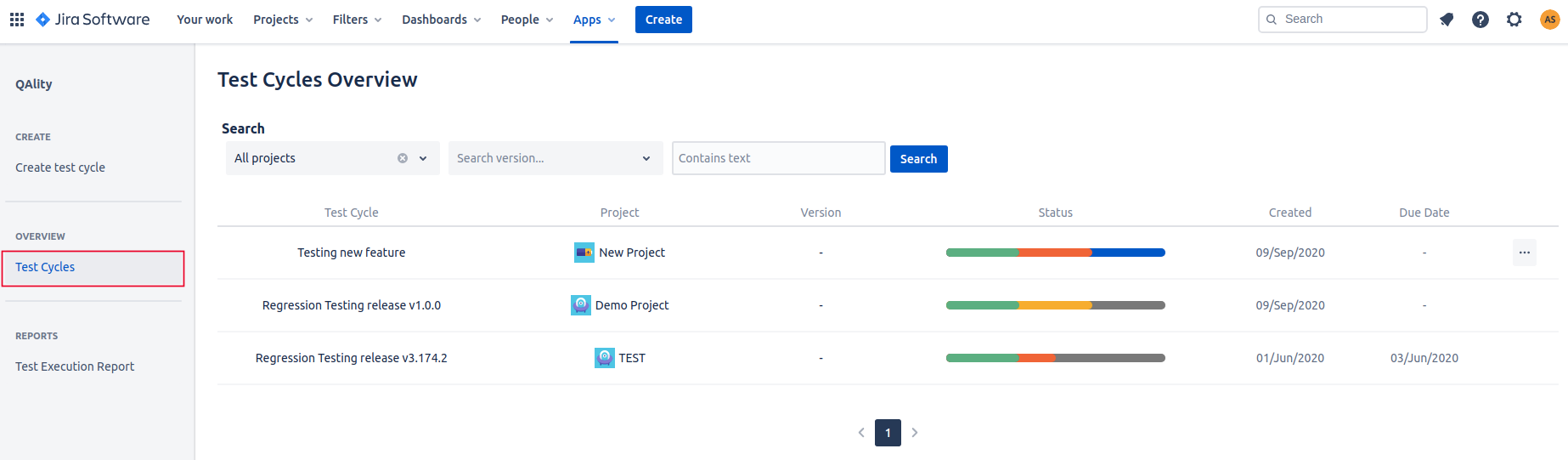Viewport: 1568px width, 460px height.
Task: Click the search magnifier icon
Action: click(1272, 20)
